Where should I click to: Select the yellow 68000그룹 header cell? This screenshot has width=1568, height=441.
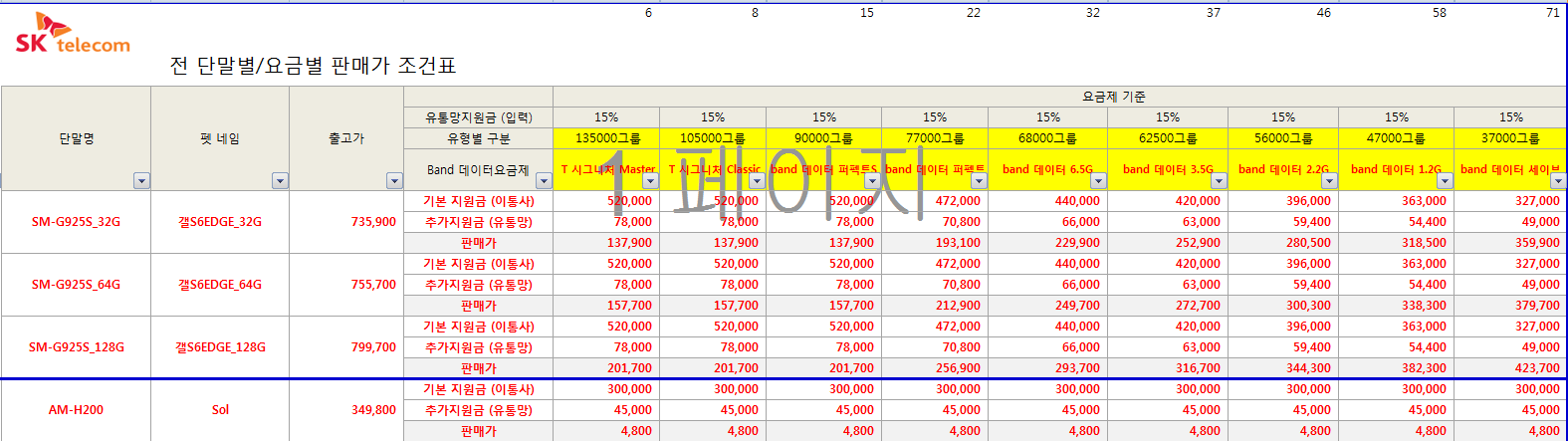pos(1047,138)
